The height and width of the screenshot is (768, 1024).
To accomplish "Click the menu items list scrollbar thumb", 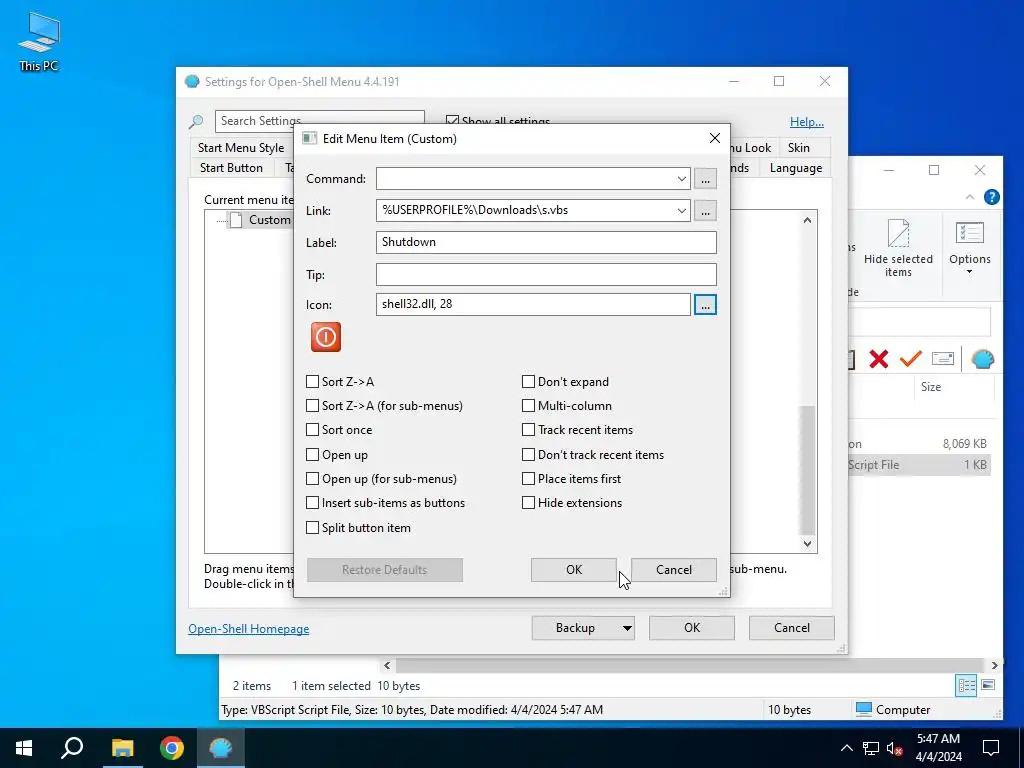I will 808,470.
